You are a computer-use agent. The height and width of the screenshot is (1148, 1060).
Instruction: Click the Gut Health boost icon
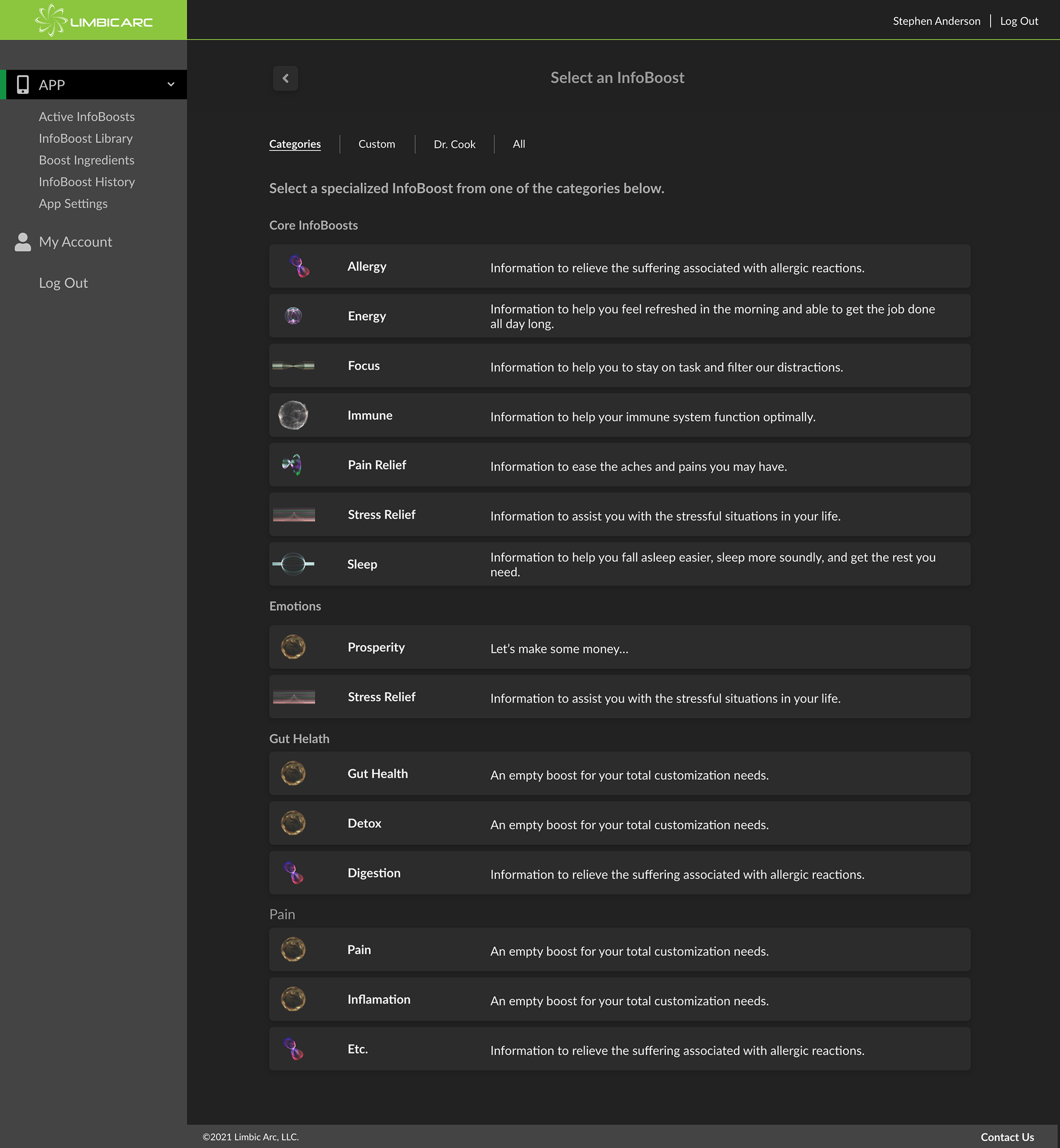pos(293,773)
